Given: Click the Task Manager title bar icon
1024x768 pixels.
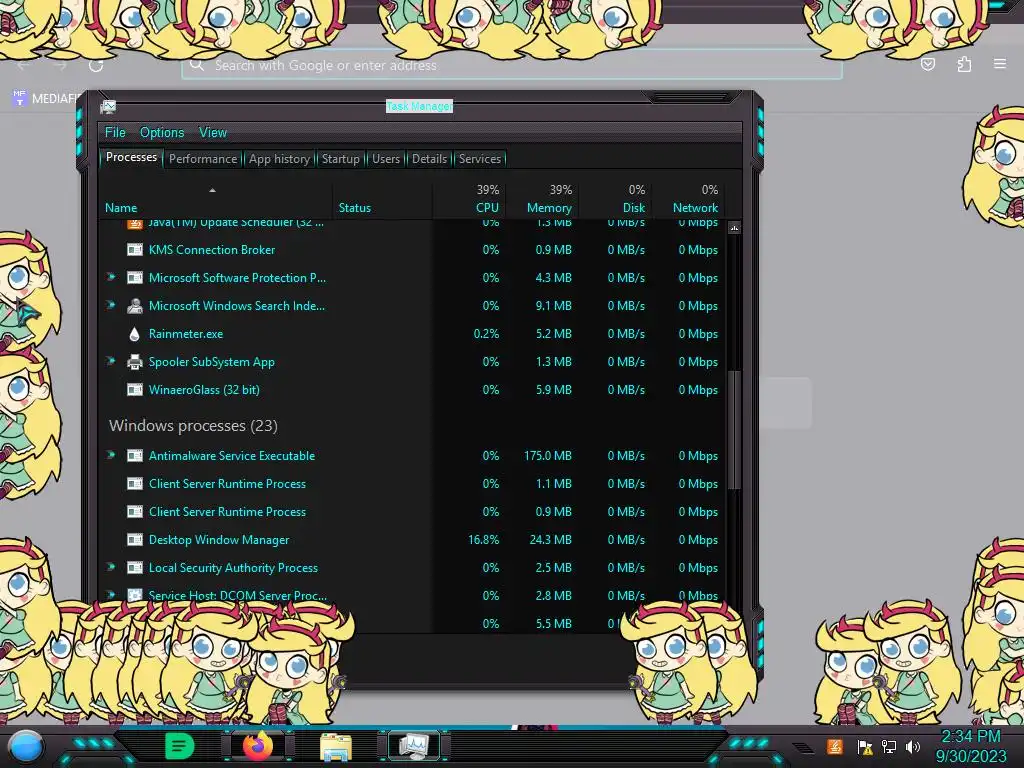Looking at the screenshot, I should tap(108, 106).
